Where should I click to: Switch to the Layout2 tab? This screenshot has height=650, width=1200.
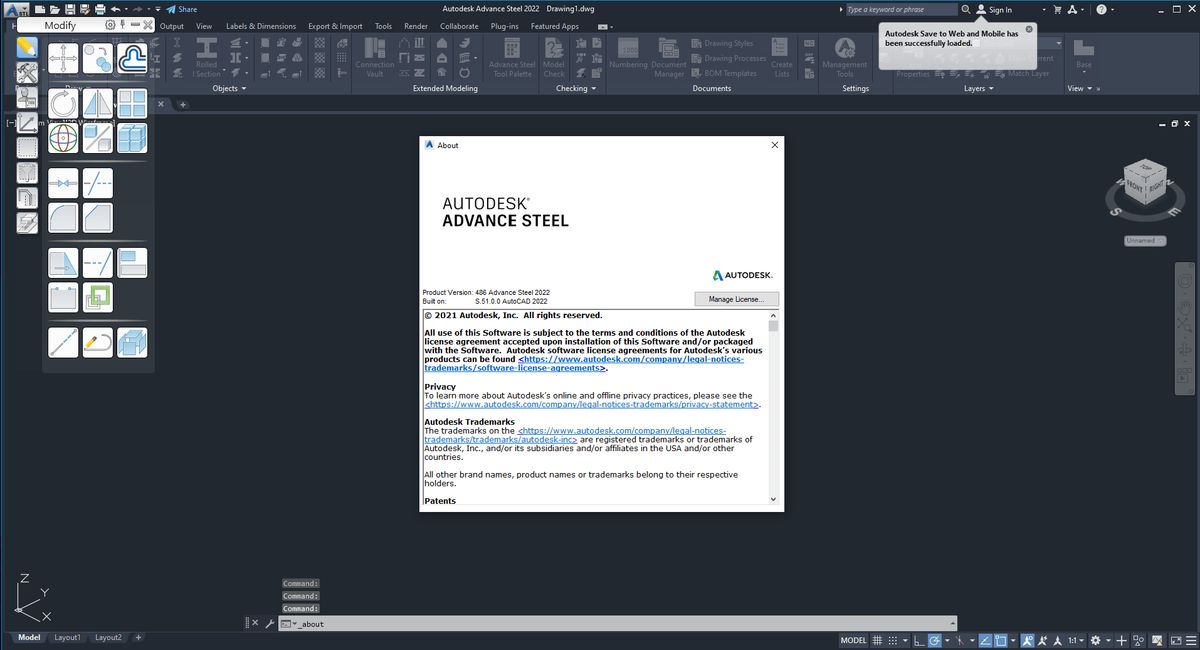coord(108,638)
